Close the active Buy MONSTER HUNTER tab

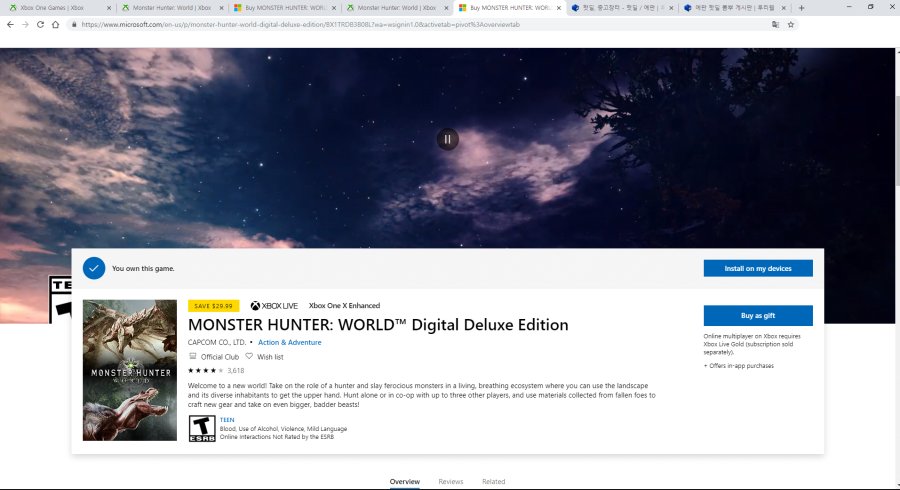[x=558, y=8]
